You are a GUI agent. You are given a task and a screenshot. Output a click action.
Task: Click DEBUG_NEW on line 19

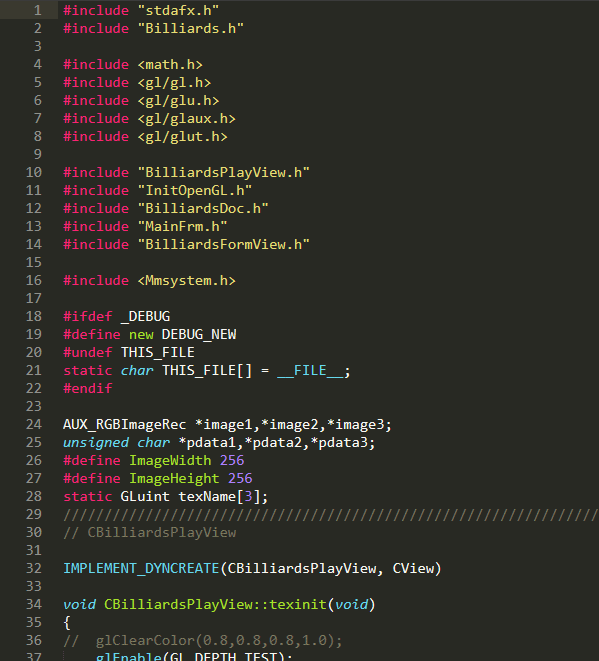pos(199,335)
